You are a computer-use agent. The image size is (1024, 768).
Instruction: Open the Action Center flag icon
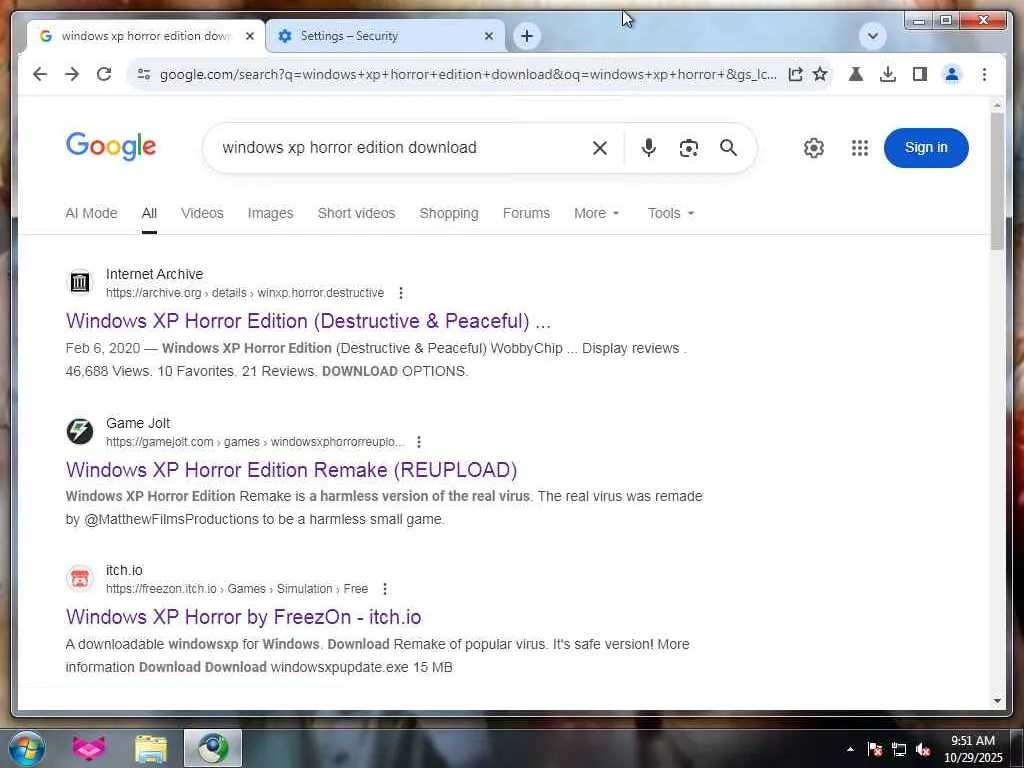(x=875, y=749)
